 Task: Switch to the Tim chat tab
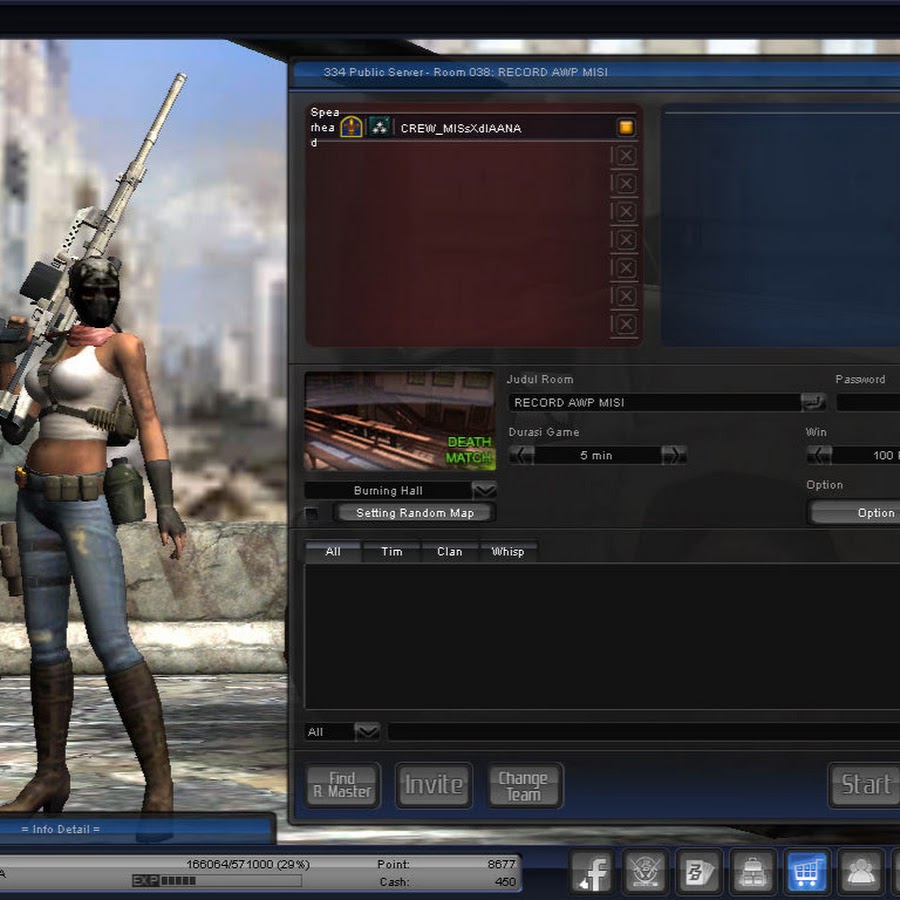pos(391,552)
